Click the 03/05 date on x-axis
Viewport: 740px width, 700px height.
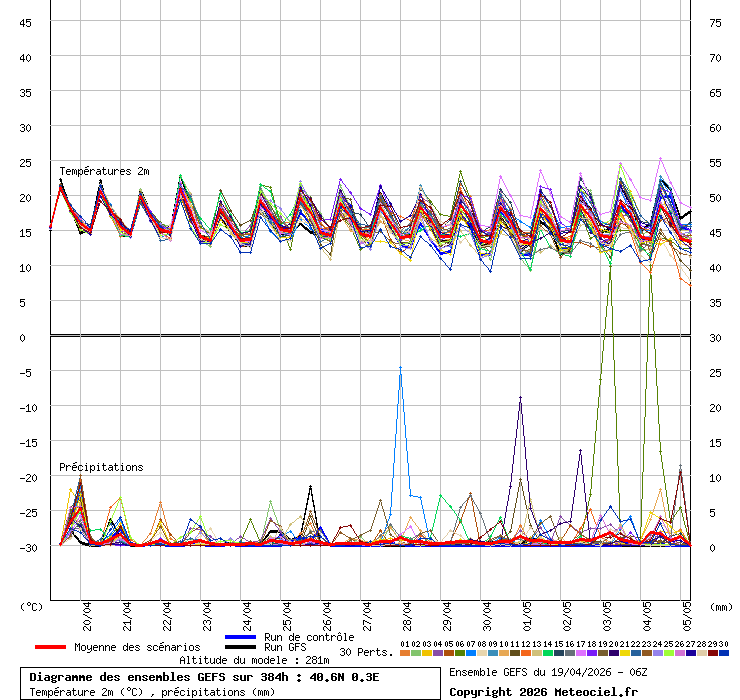click(x=607, y=612)
